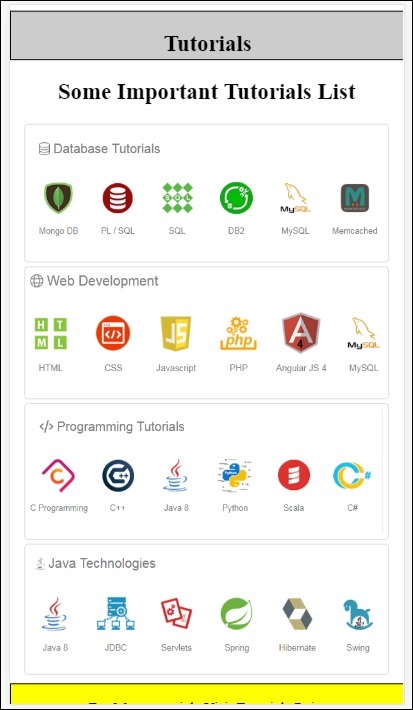Click the Angular JS 4 label
Viewport: 413px width, 710px height.
[301, 368]
